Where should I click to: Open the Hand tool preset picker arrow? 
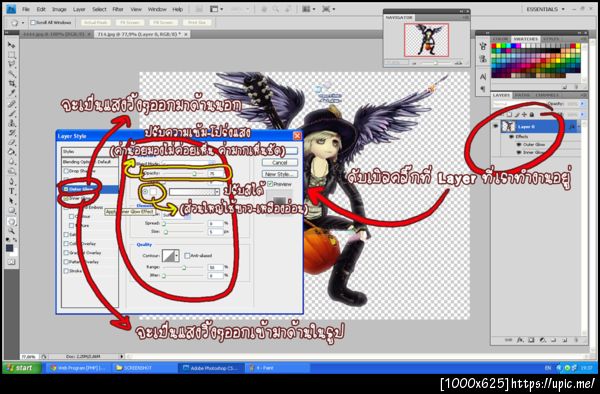point(23,23)
